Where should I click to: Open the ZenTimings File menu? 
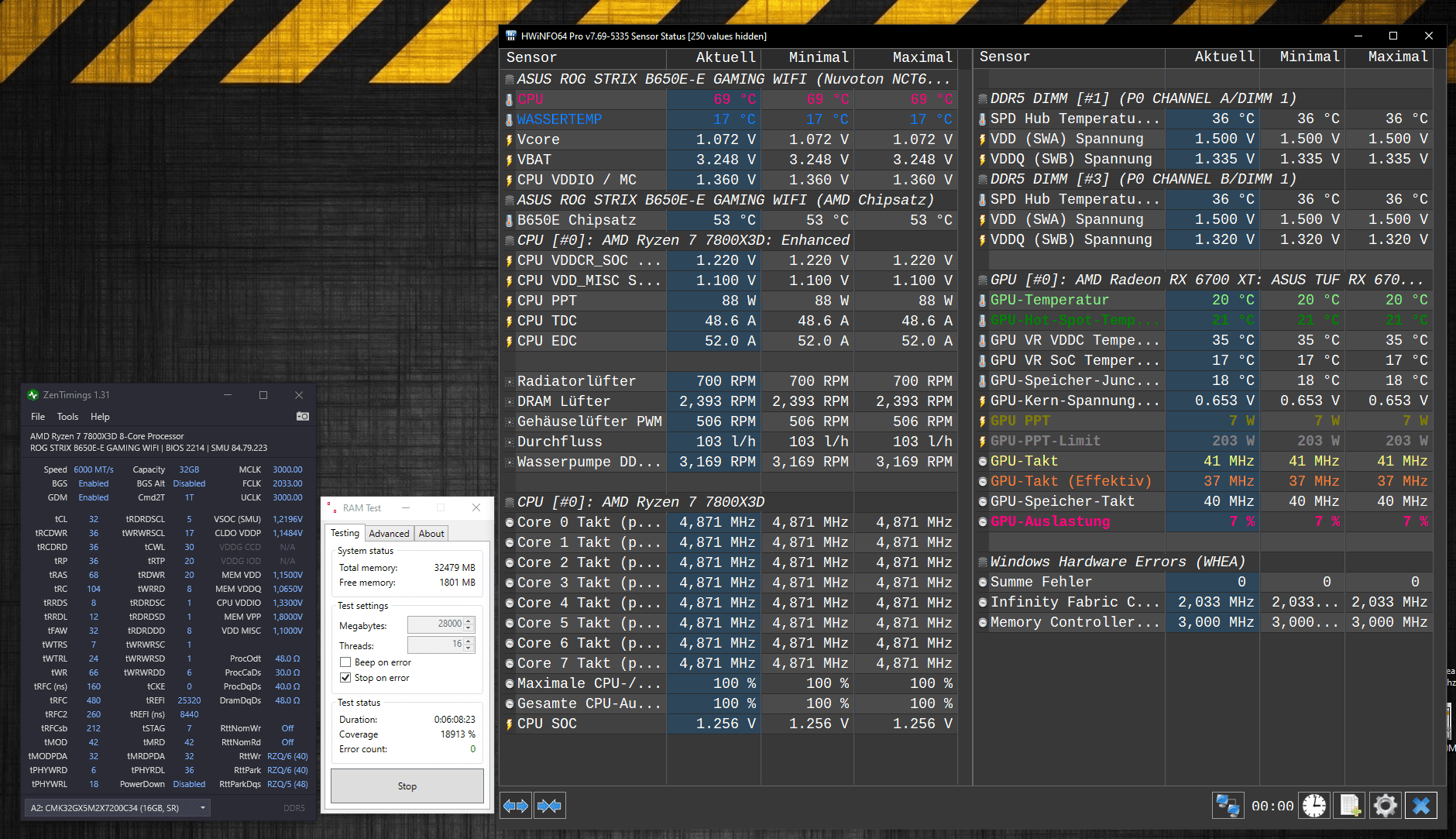(38, 417)
